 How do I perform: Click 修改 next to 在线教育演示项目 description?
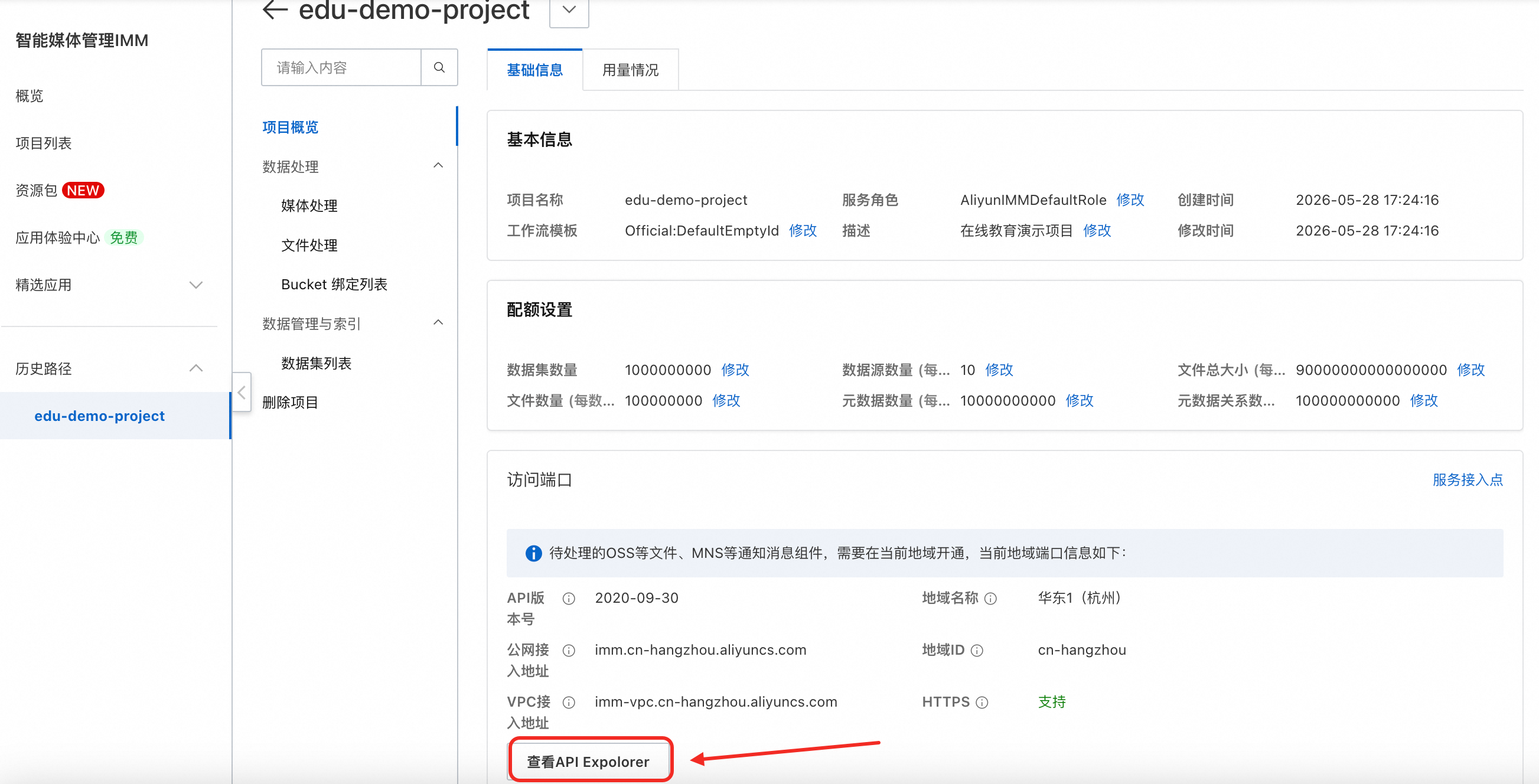1097,230
